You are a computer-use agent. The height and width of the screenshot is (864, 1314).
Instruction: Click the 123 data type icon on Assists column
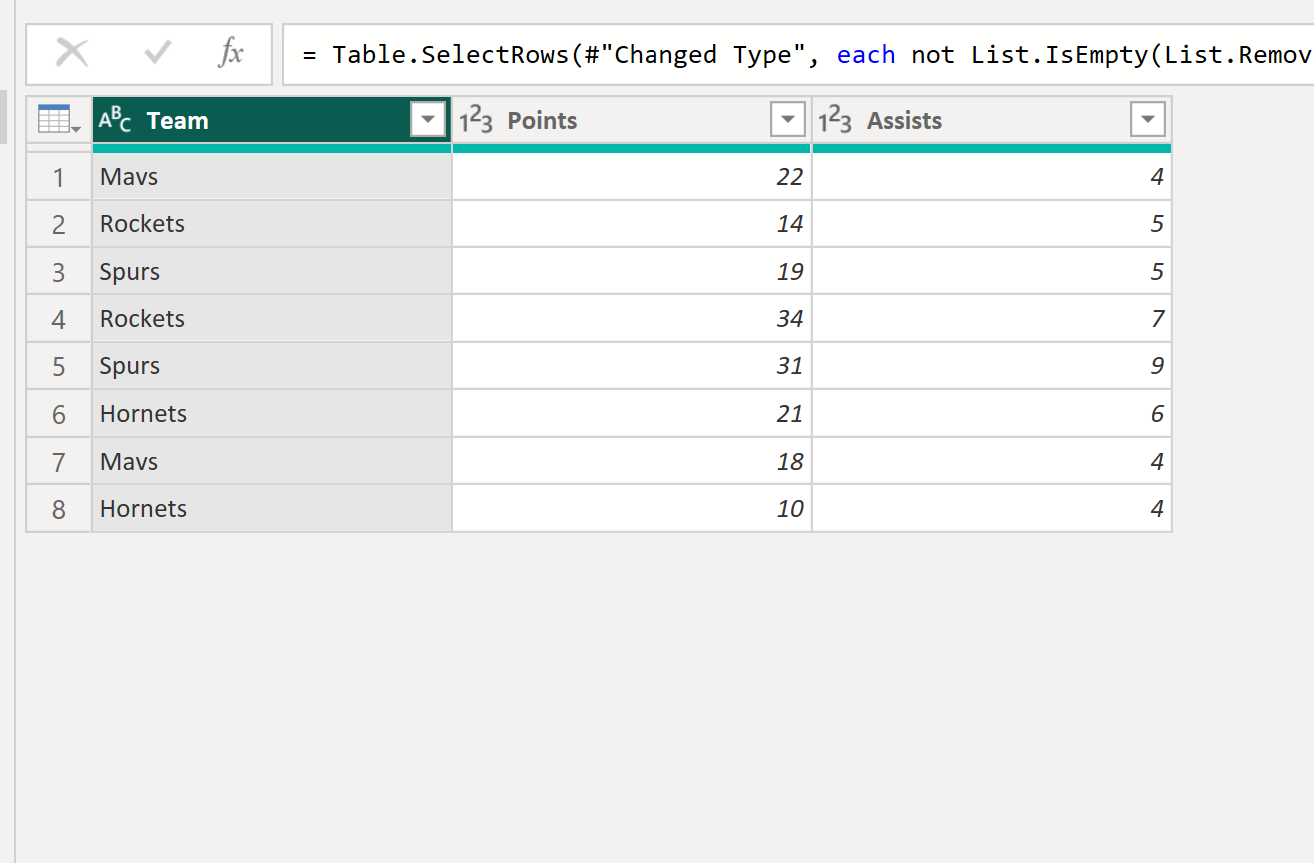[x=837, y=119]
